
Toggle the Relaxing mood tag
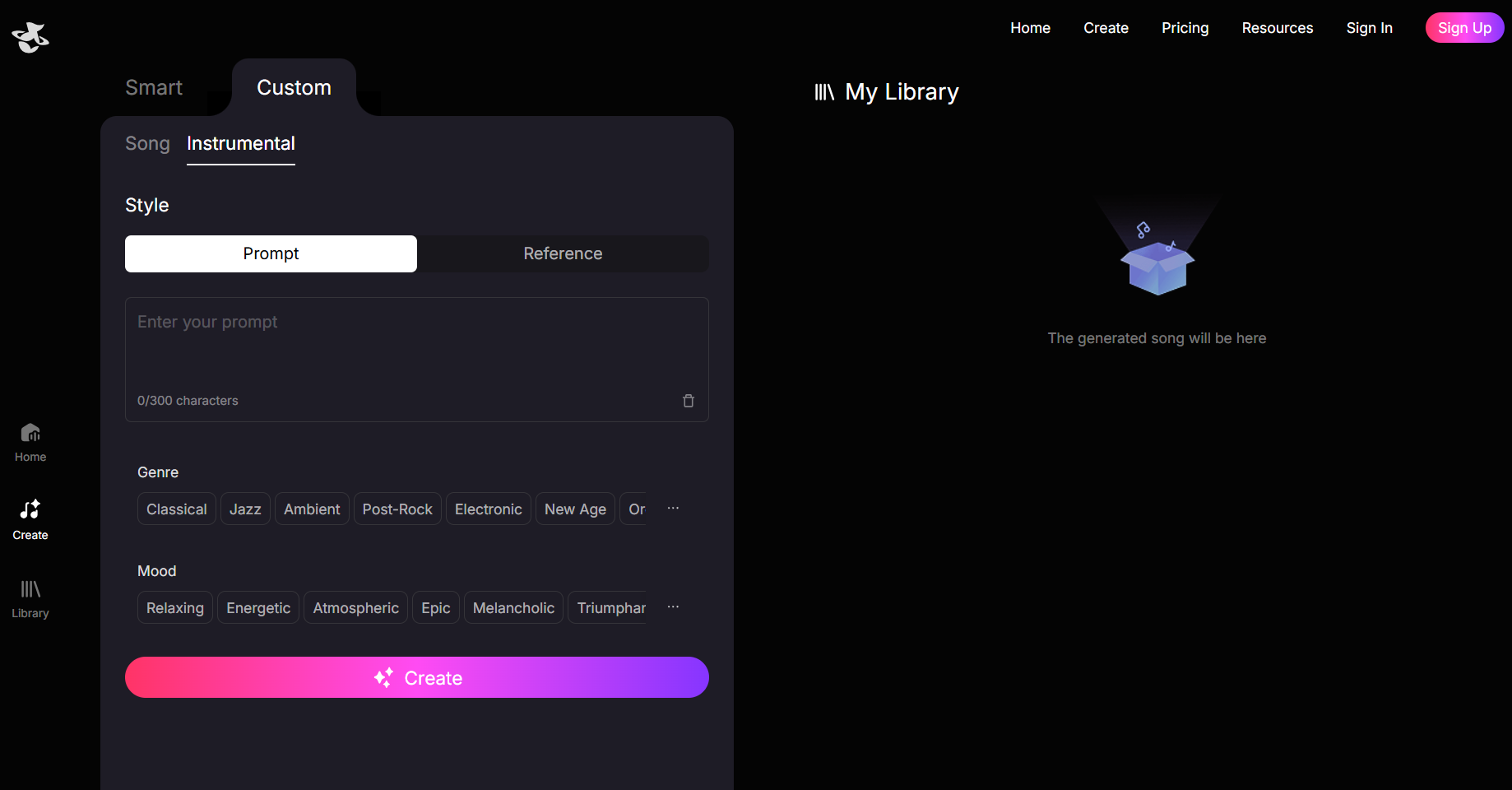[174, 608]
